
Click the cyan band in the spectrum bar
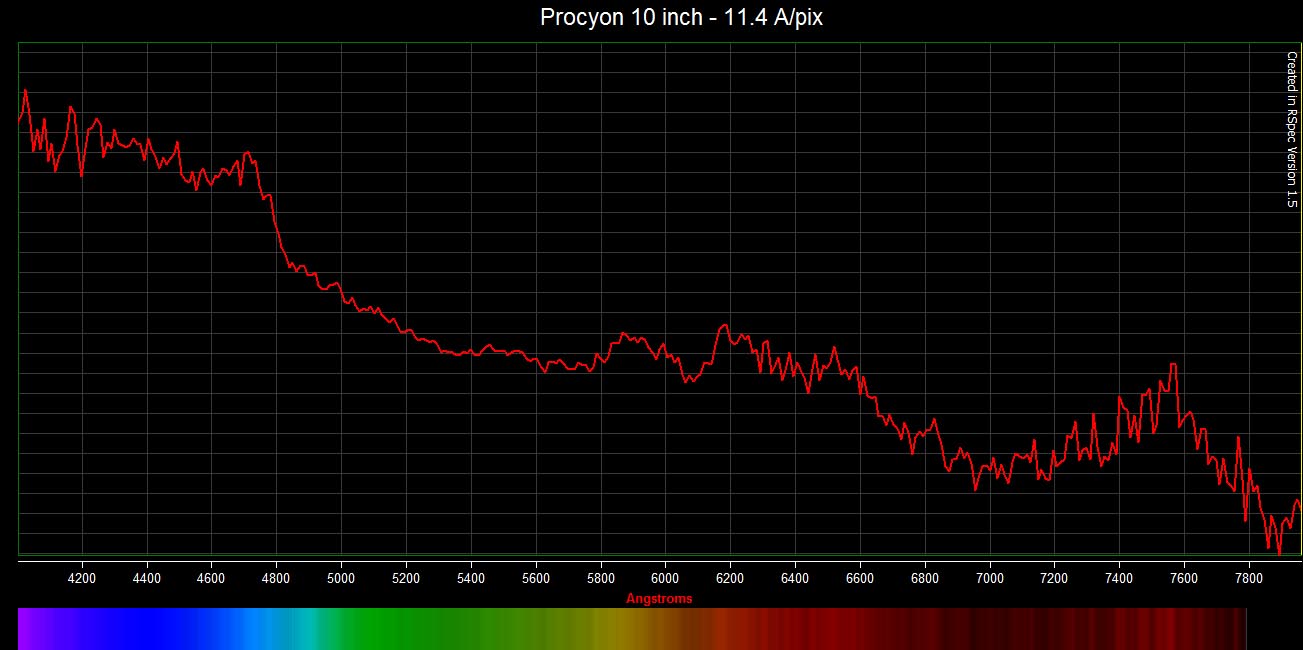pos(312,628)
